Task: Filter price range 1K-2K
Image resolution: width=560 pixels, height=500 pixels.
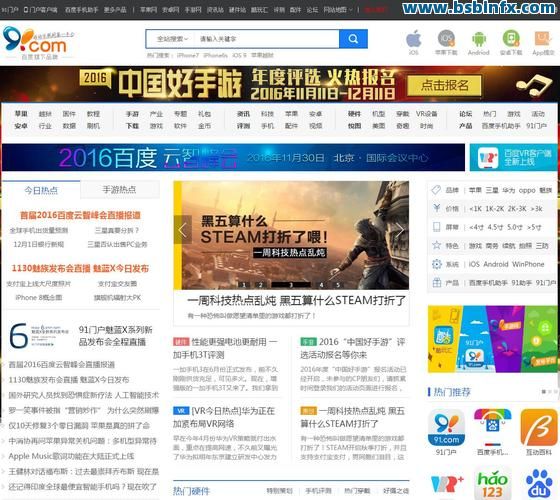Action: pyautogui.click(x=496, y=209)
